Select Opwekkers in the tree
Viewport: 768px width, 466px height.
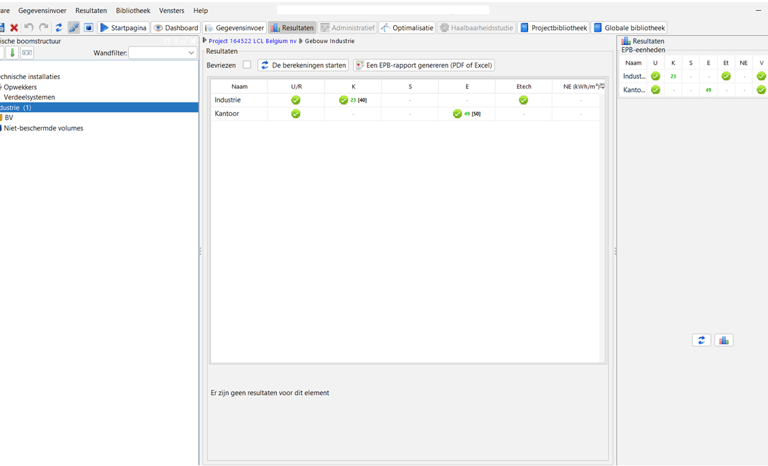click(20, 87)
